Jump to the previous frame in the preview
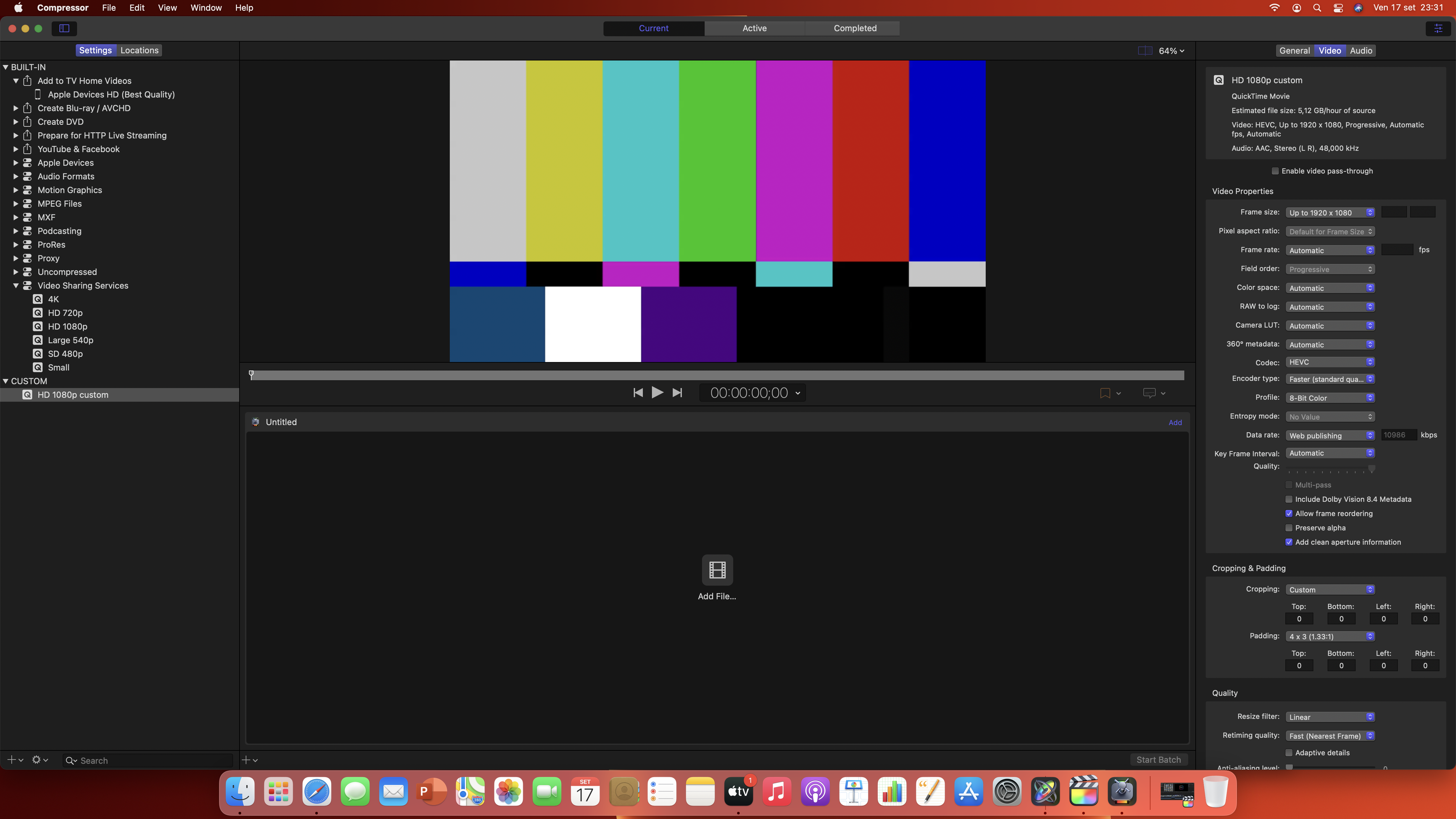Image resolution: width=1456 pixels, height=819 pixels. tap(638, 393)
